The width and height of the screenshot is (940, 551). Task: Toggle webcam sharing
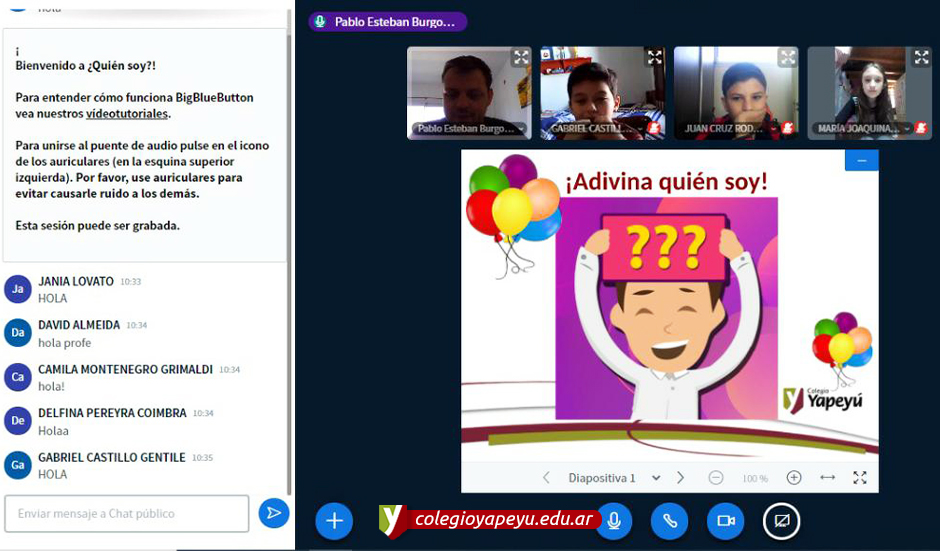[725, 521]
